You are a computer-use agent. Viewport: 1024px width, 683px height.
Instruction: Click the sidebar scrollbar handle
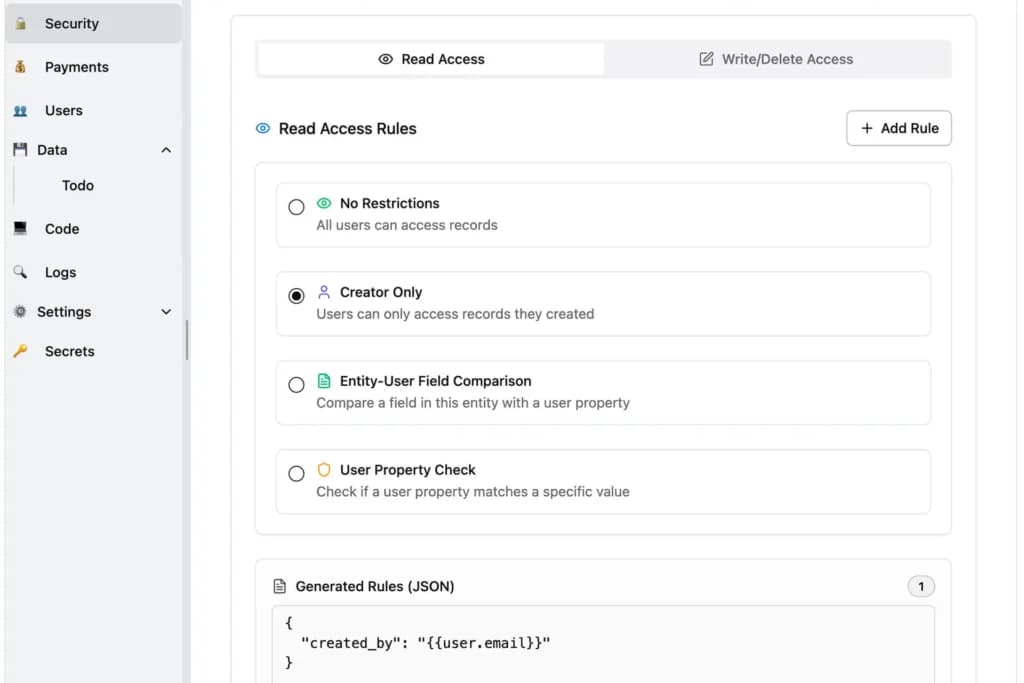[187, 340]
